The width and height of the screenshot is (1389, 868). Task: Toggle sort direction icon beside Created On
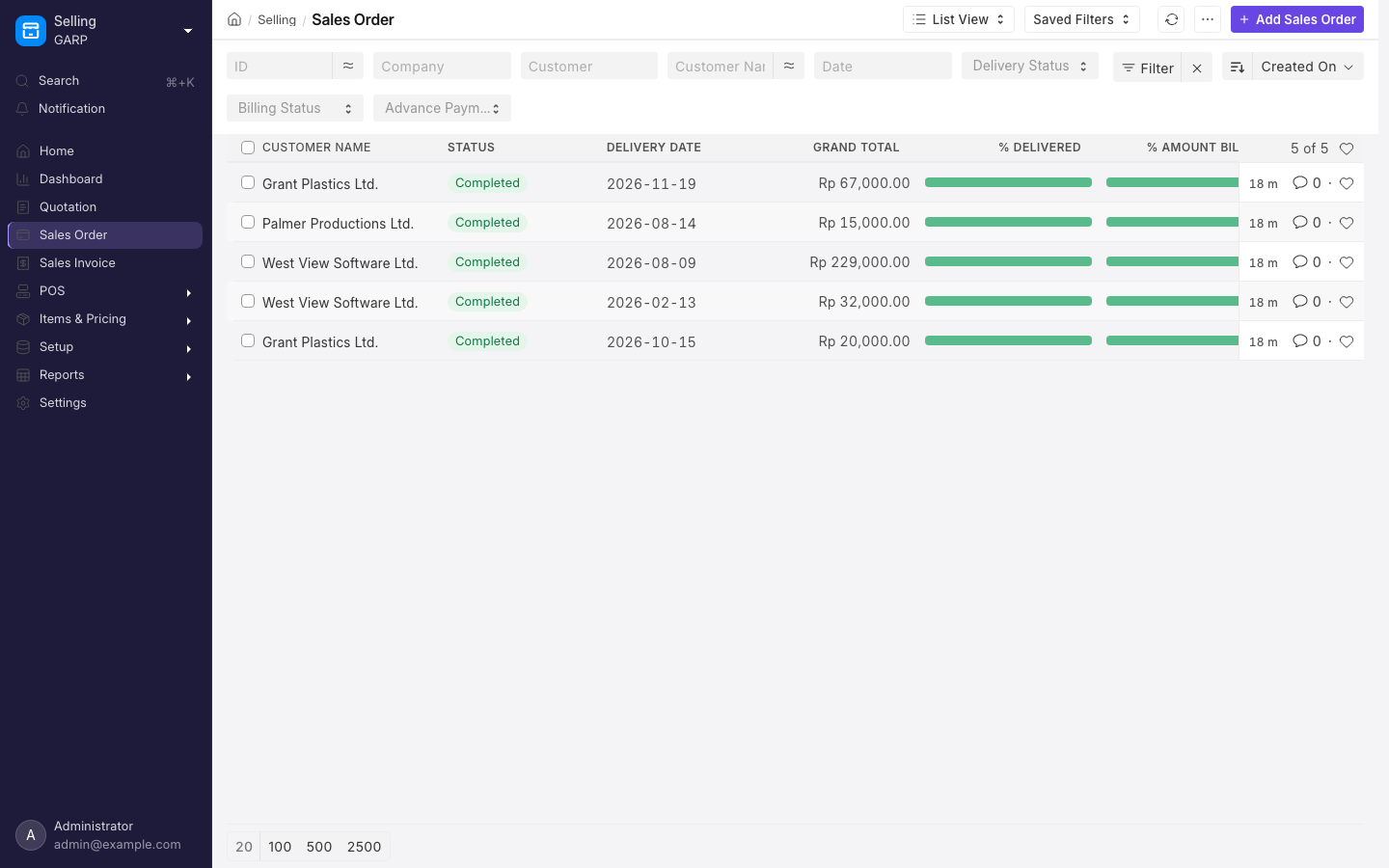[1238, 67]
